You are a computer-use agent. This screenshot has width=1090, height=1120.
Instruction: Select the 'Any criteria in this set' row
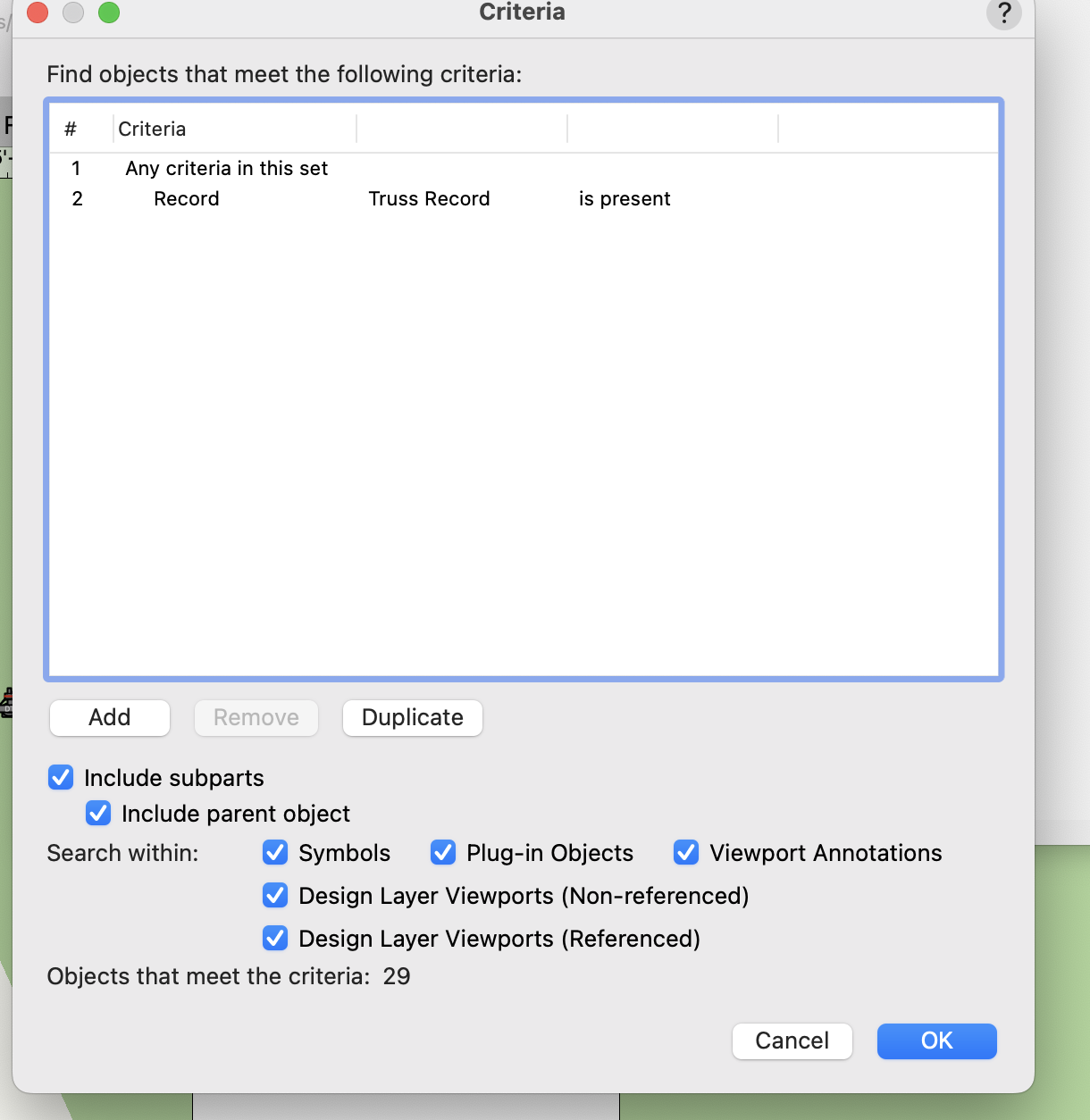pos(227,169)
